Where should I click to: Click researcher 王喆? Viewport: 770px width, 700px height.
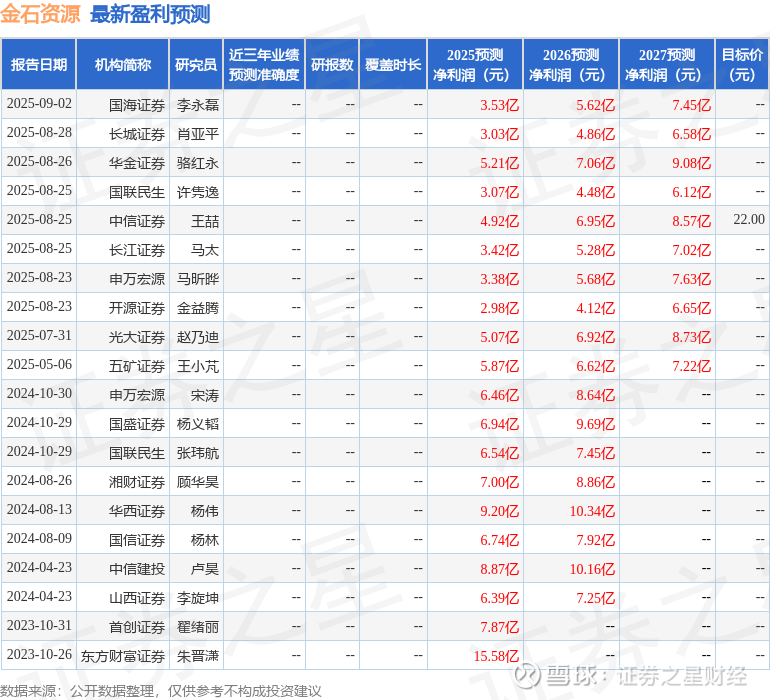[205, 221]
